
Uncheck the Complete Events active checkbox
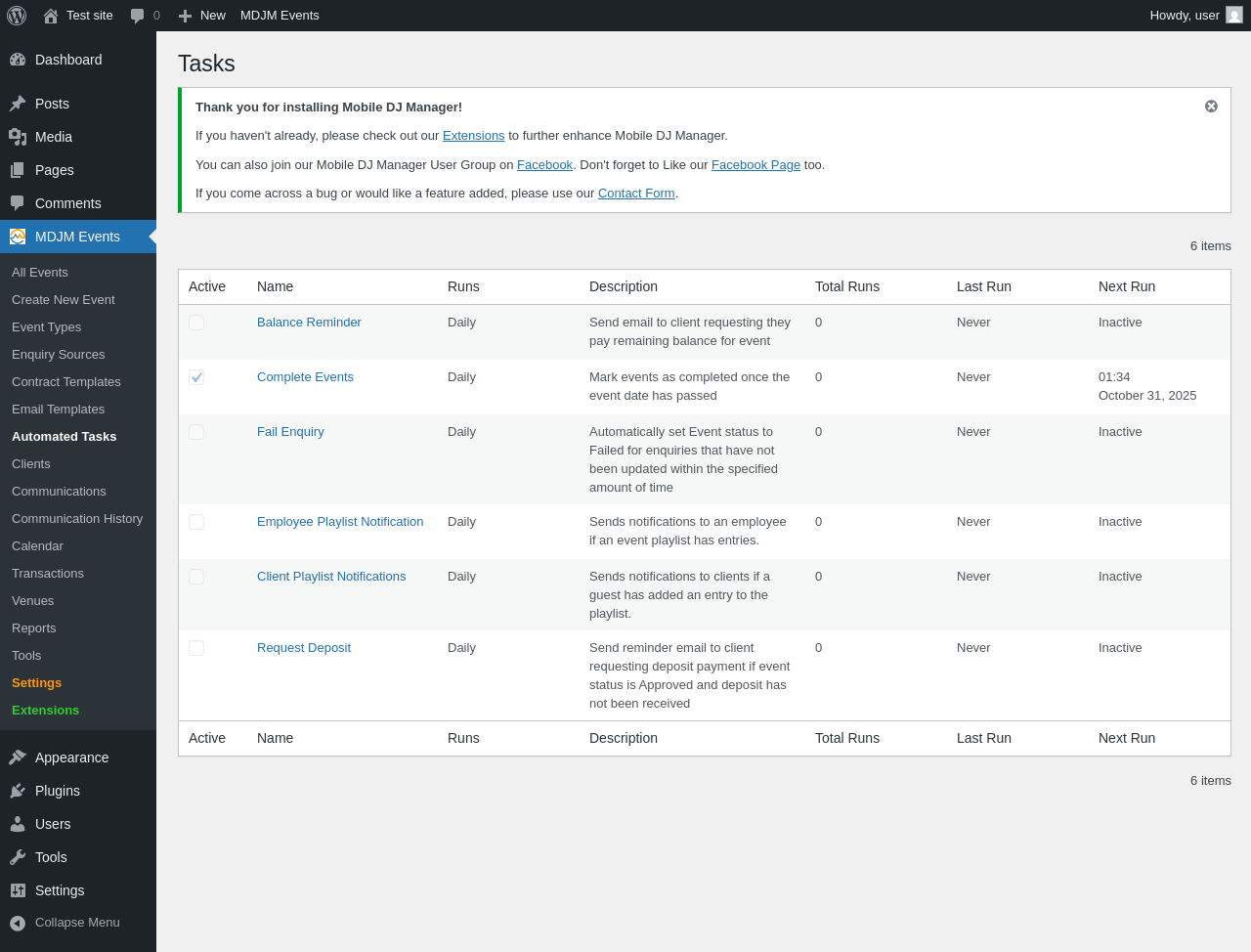(196, 377)
